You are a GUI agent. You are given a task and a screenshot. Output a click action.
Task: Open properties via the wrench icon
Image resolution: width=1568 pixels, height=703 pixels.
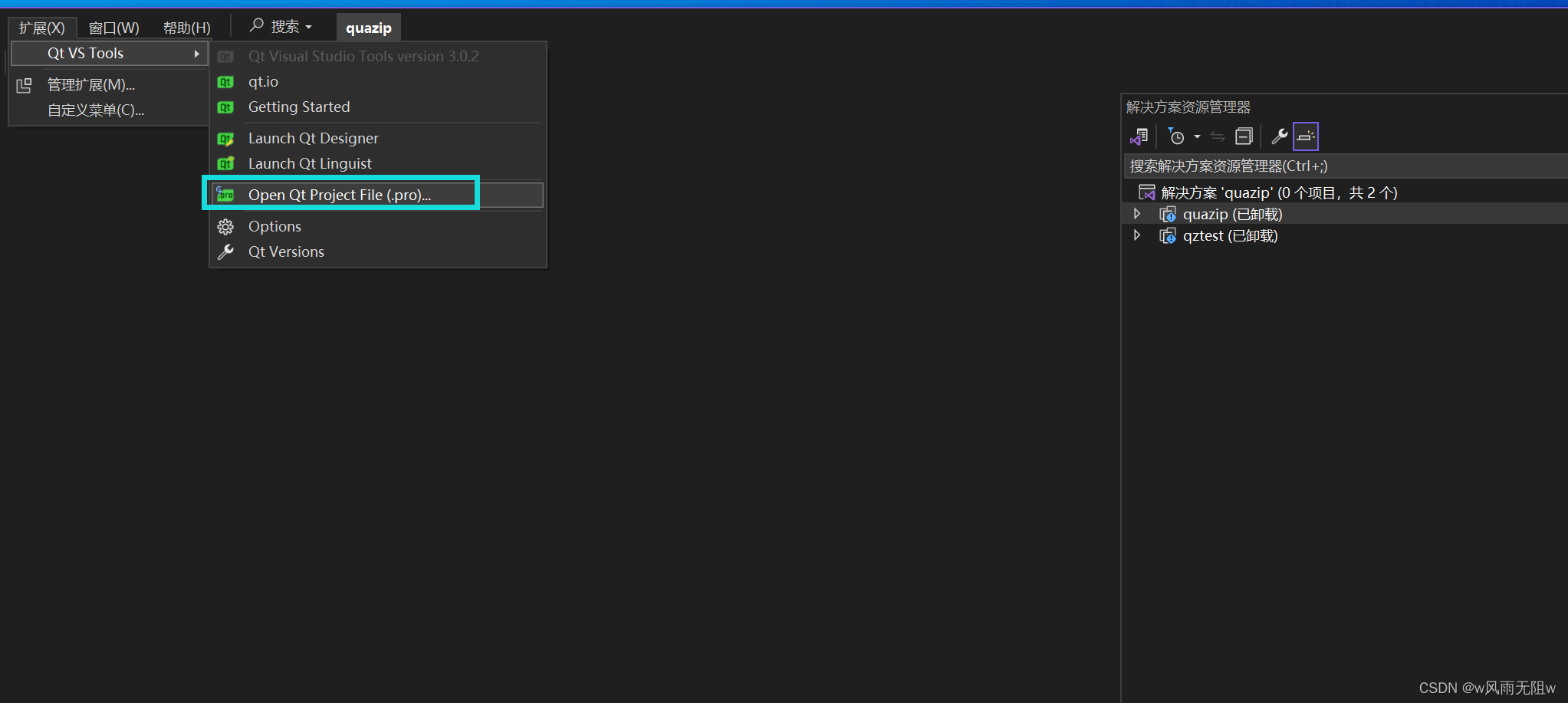click(1279, 136)
